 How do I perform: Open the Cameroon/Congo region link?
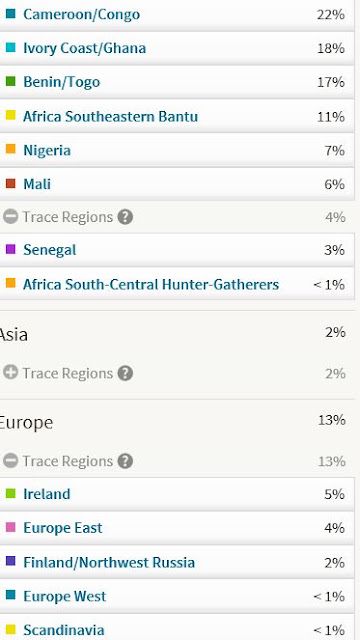coord(81,15)
